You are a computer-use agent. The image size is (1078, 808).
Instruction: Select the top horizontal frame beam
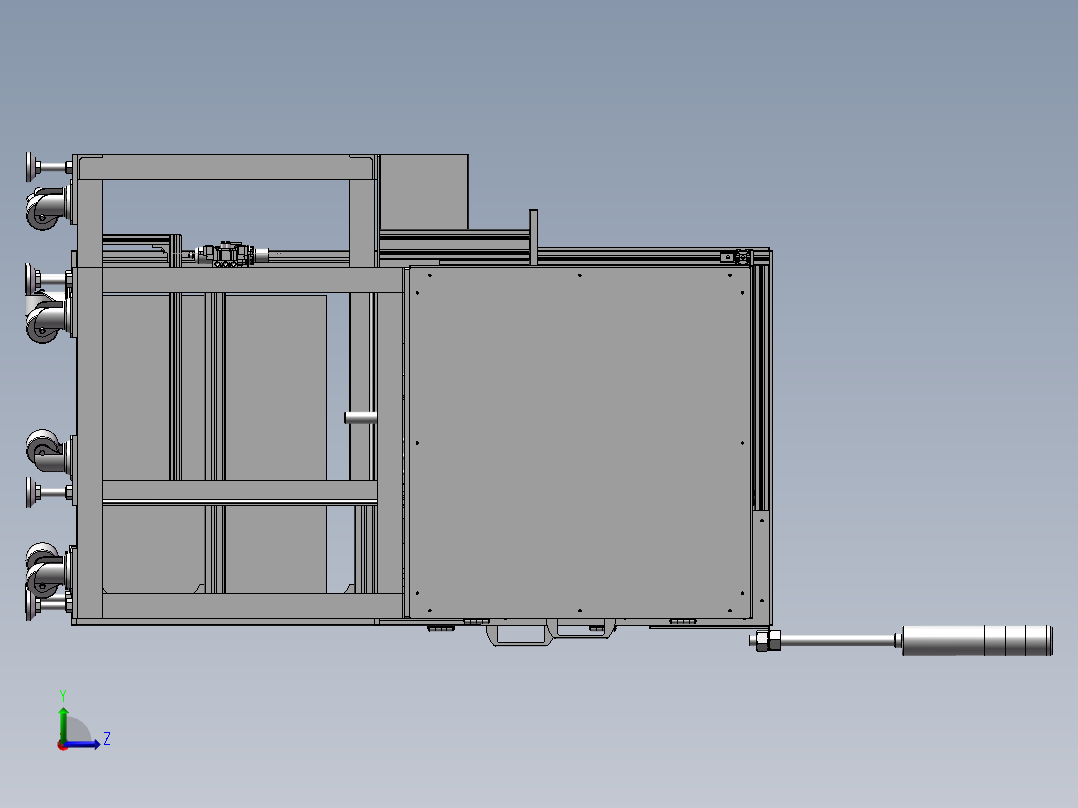(226, 168)
